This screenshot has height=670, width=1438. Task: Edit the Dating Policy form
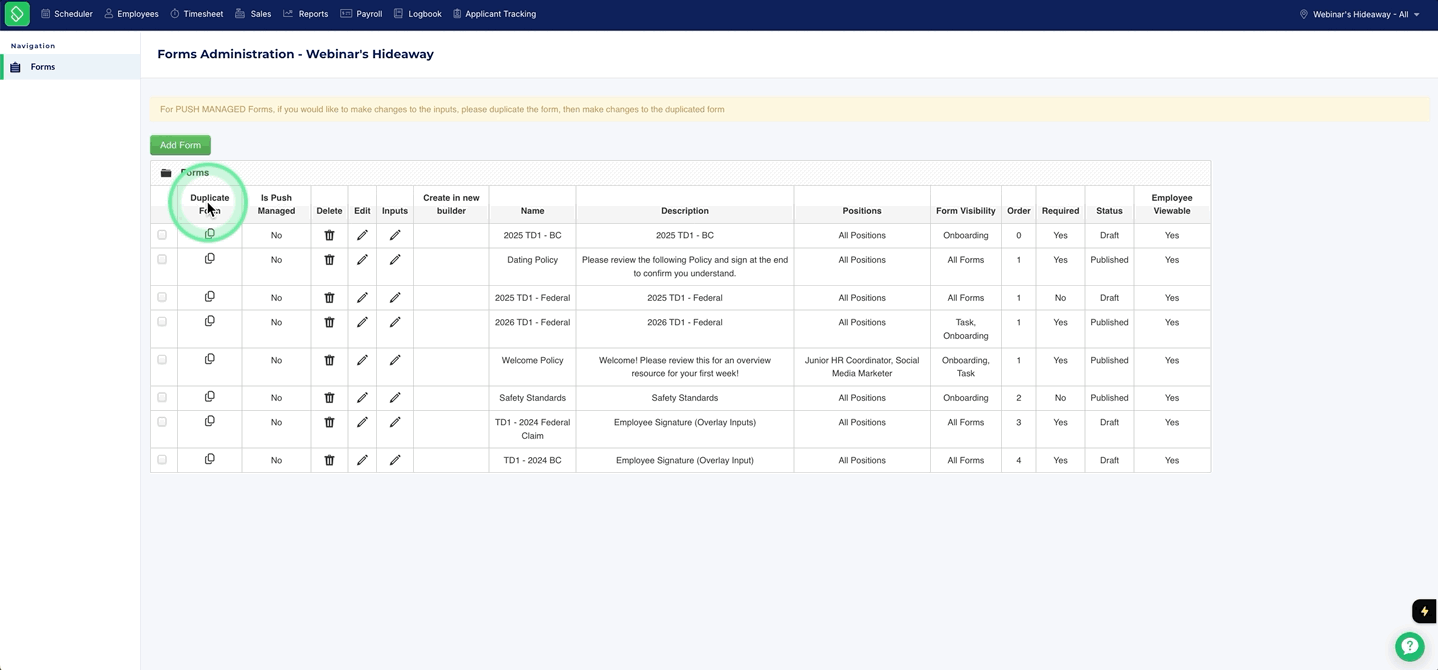[362, 260]
